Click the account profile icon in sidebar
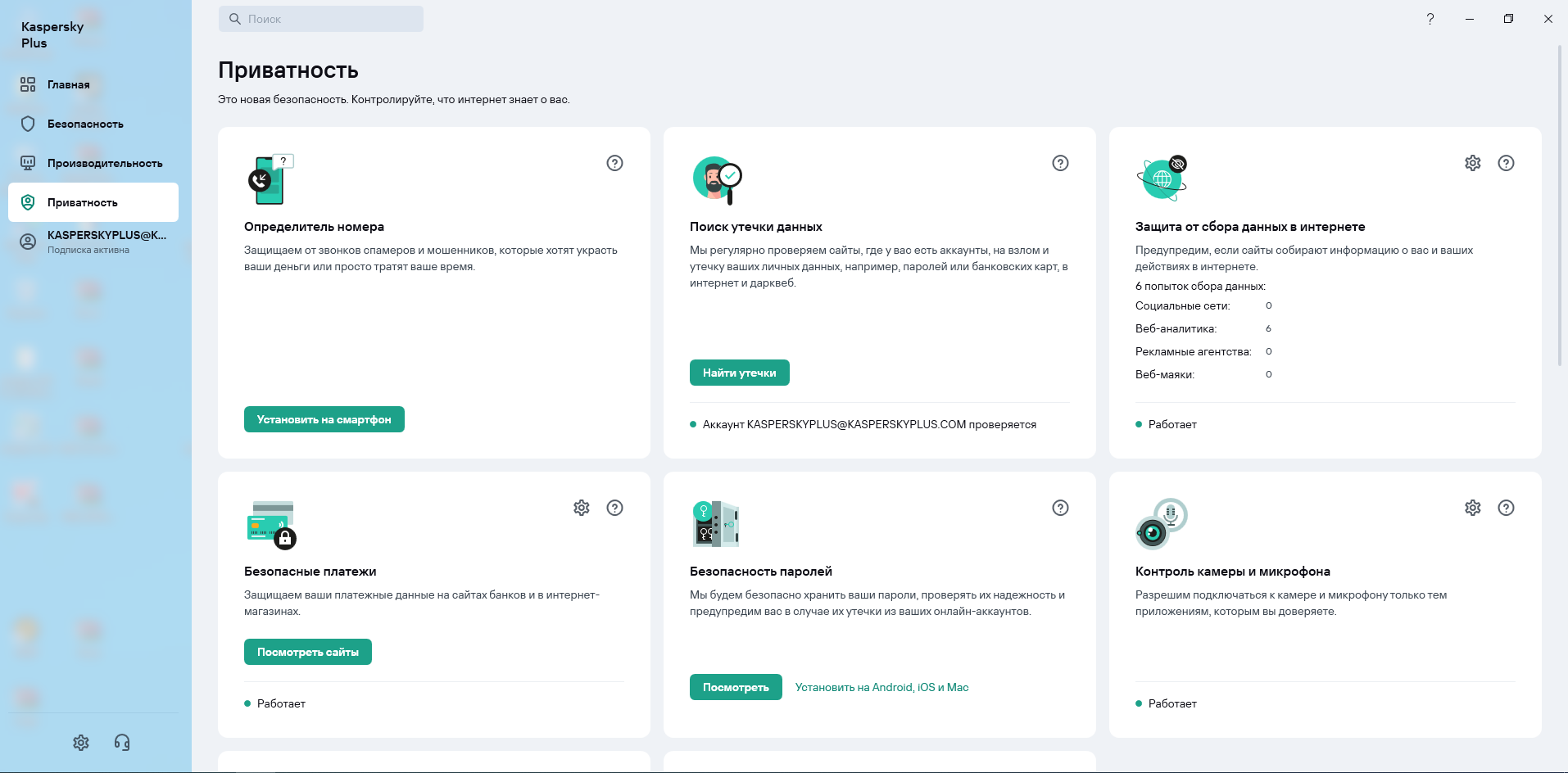 [x=28, y=242]
